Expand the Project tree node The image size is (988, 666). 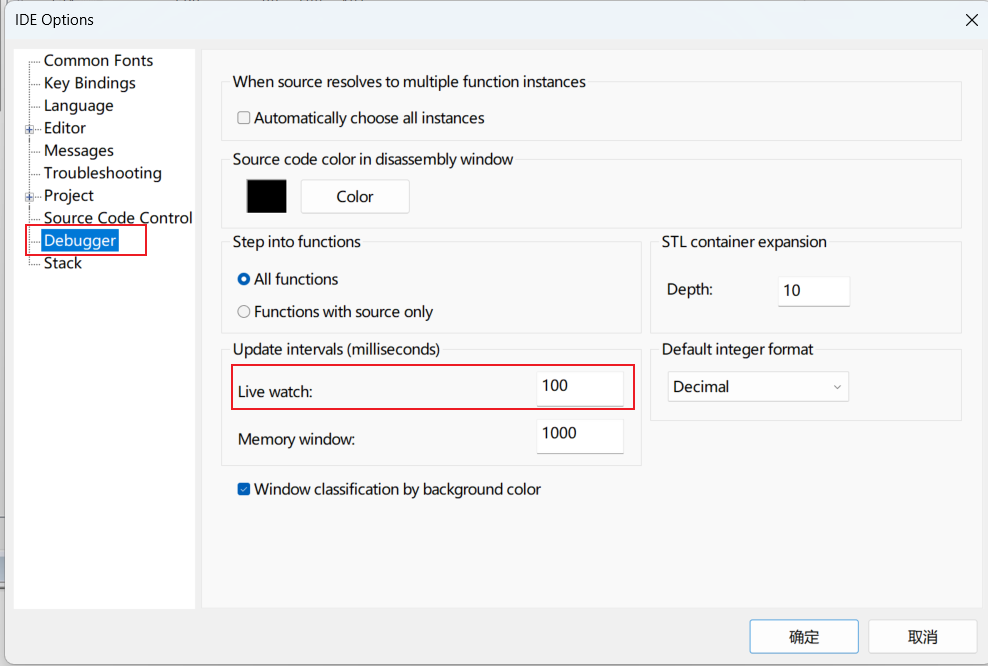coord(31,195)
